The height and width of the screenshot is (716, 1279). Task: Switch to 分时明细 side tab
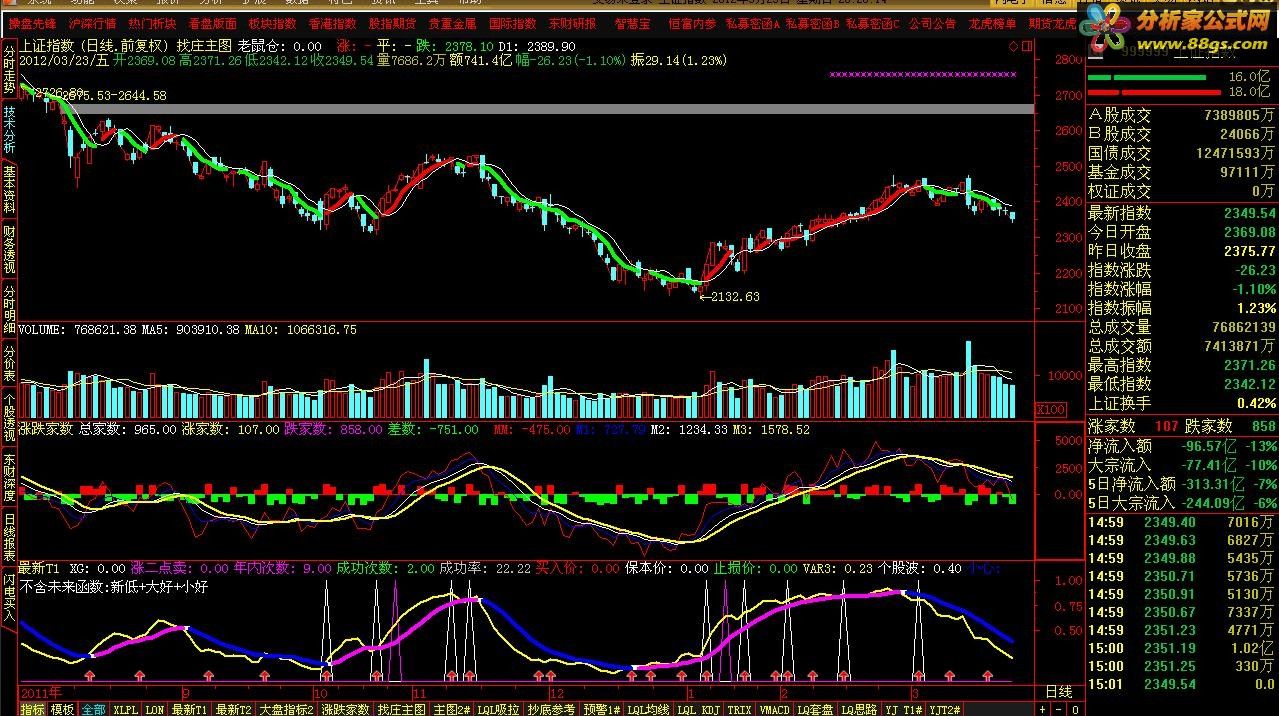pos(9,310)
